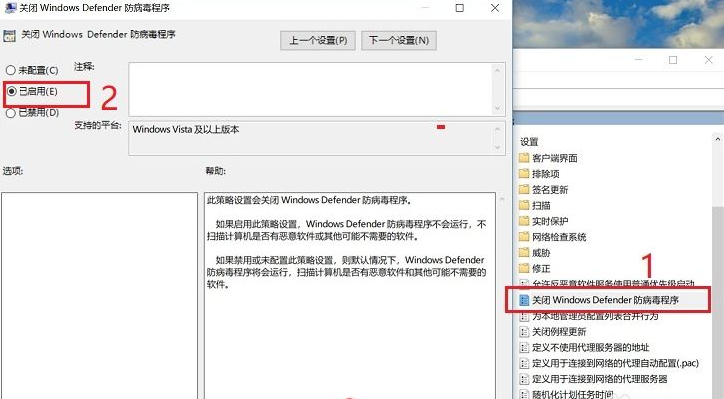Viewport: 724px width, 399px height.
Task: Open the 扫描 folder icon
Action: (524, 205)
